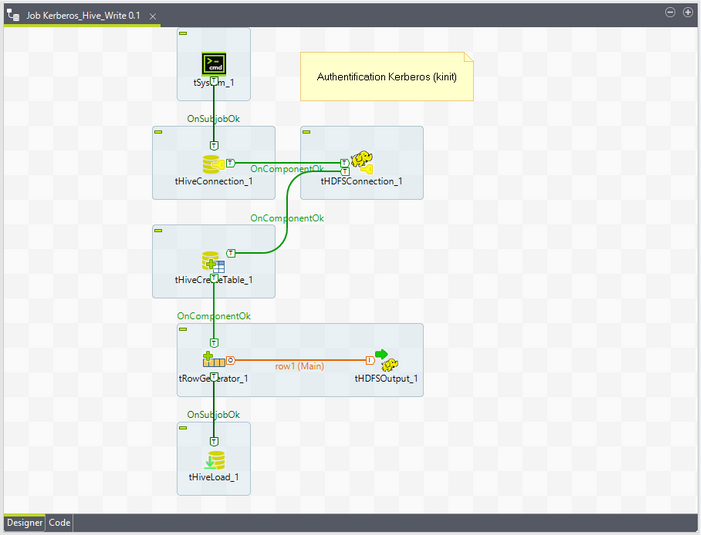Click the maximize editor view icon

click(688, 13)
